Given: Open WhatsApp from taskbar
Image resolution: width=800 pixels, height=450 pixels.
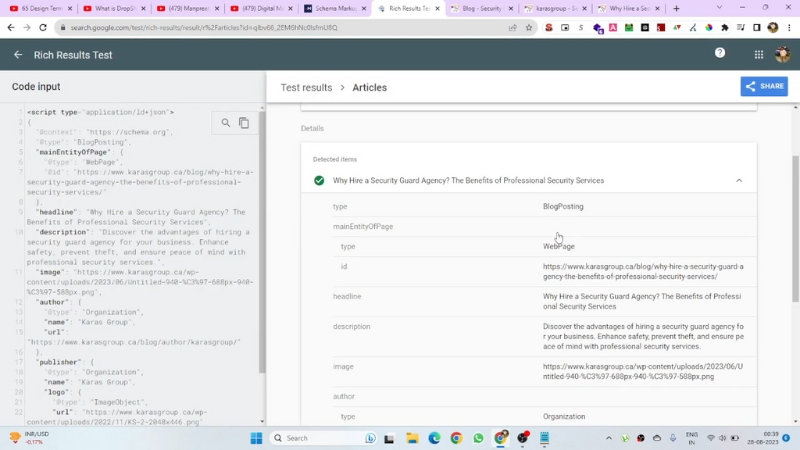Looking at the screenshot, I should (478, 438).
